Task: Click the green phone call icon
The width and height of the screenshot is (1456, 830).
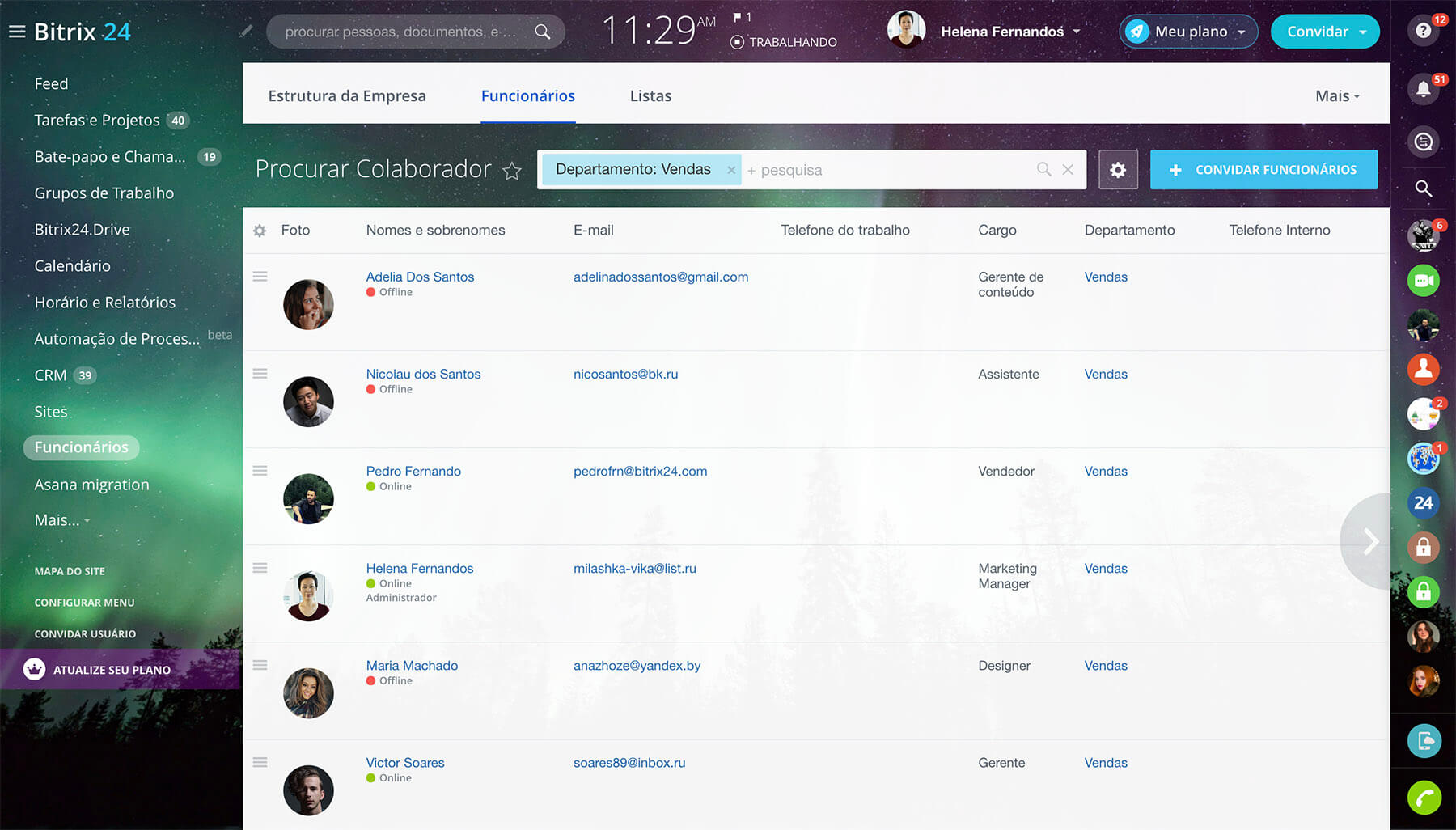Action: (1423, 798)
